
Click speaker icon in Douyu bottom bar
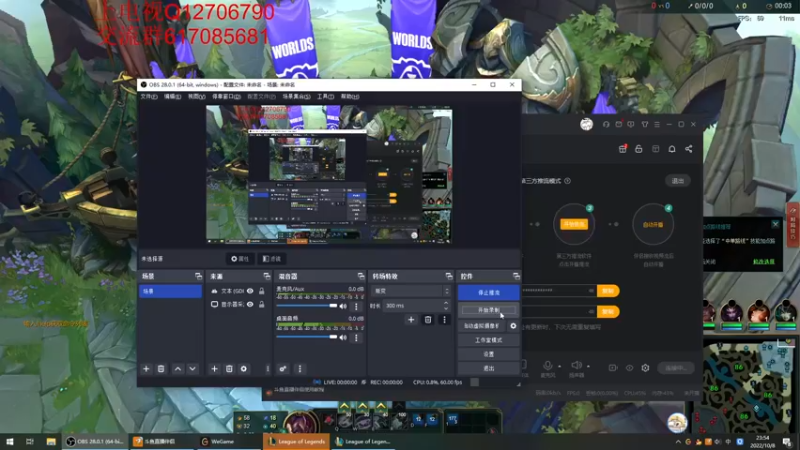(x=576, y=365)
